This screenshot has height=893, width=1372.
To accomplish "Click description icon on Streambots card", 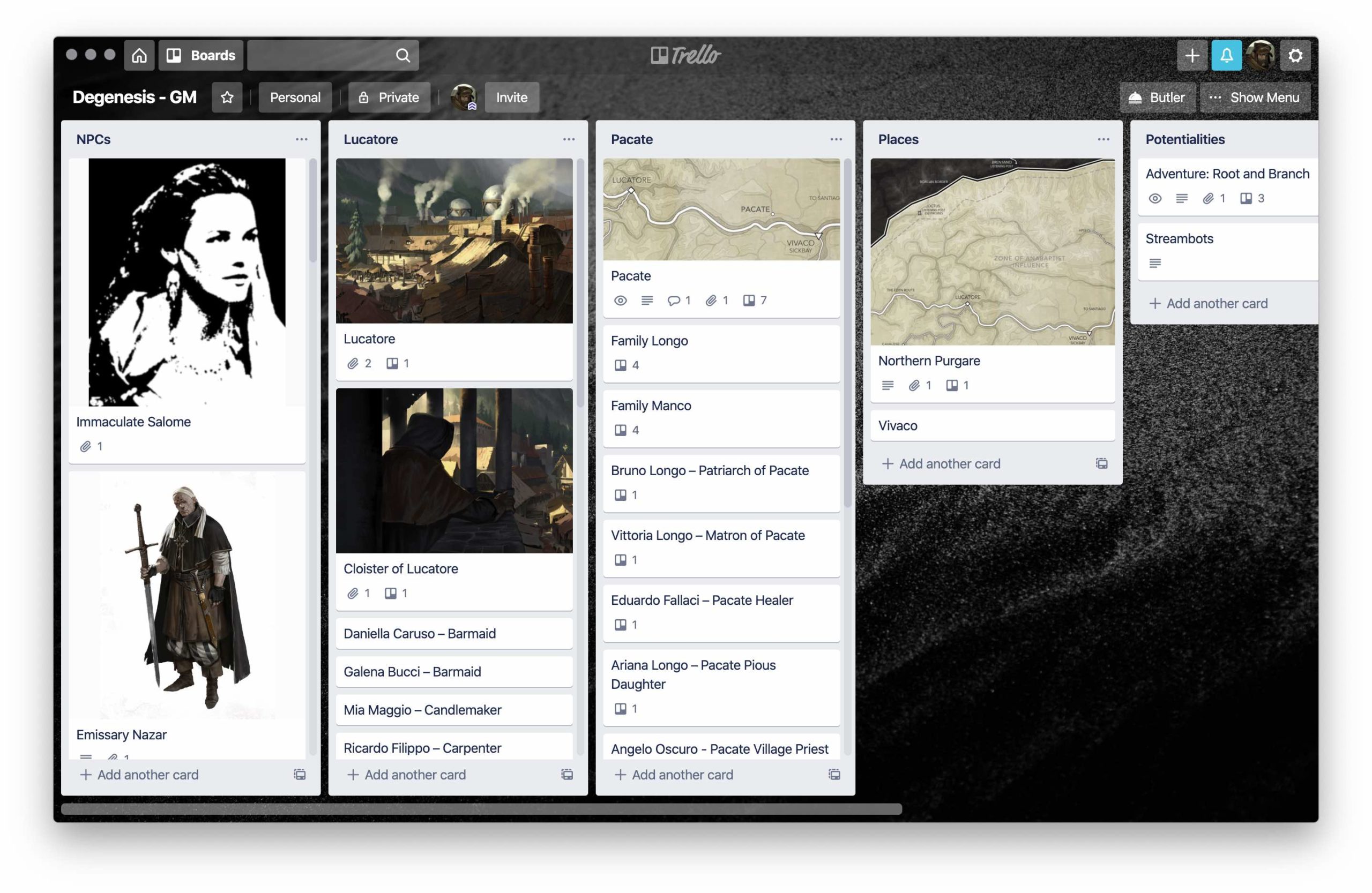I will [1154, 264].
